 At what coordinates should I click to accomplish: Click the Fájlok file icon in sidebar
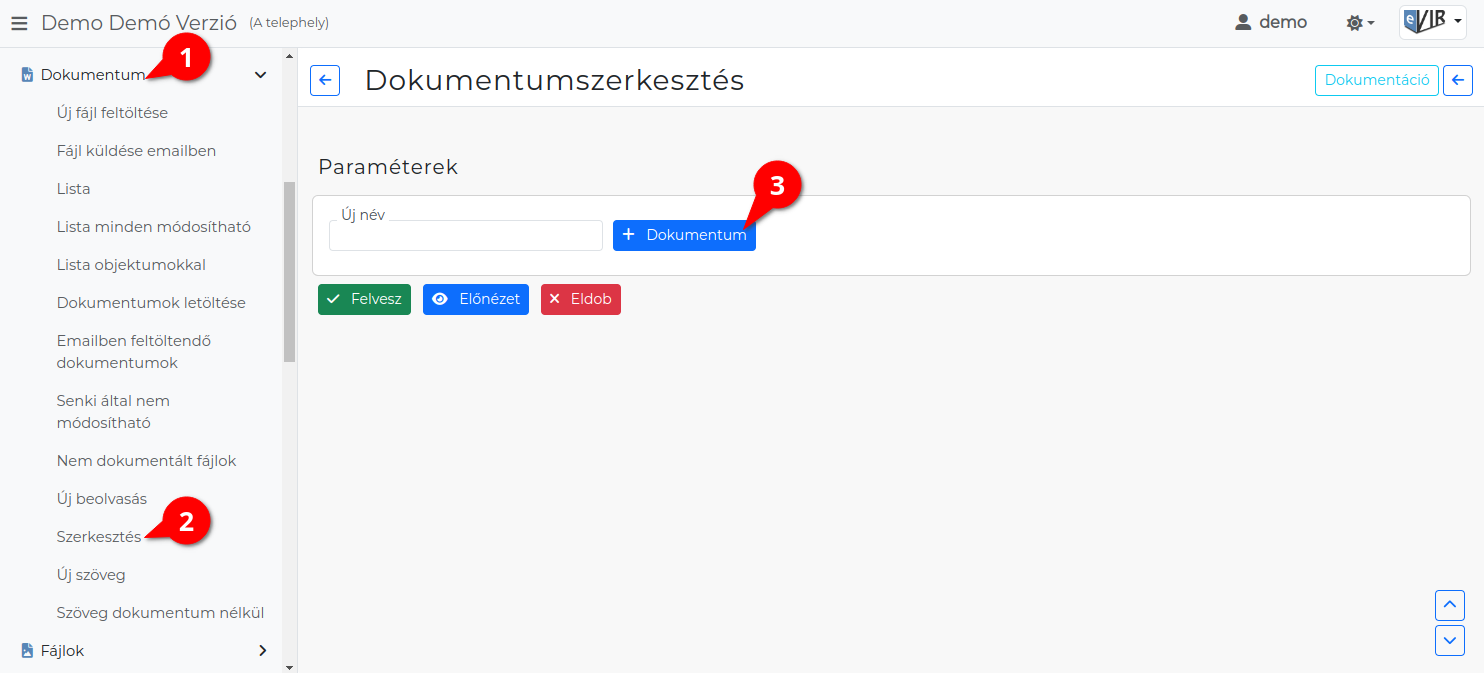27,651
